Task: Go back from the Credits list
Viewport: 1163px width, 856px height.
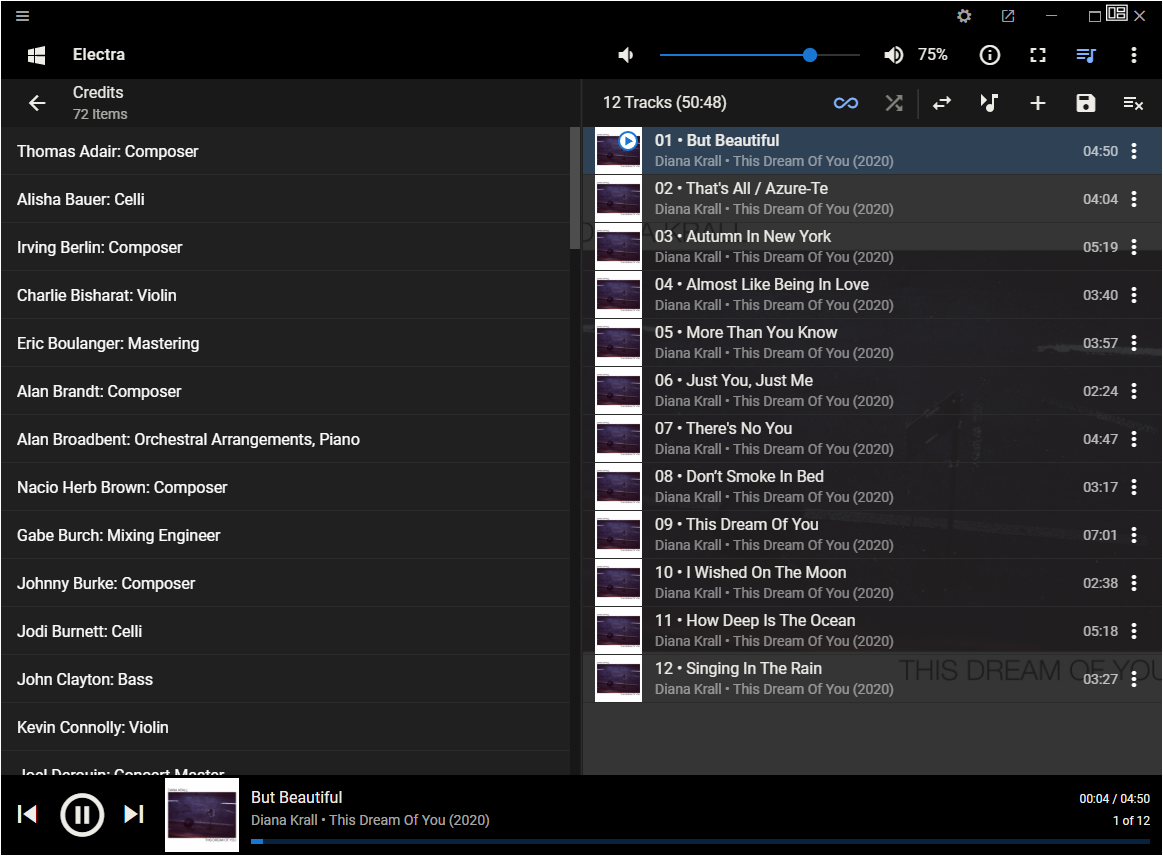Action: 37,103
